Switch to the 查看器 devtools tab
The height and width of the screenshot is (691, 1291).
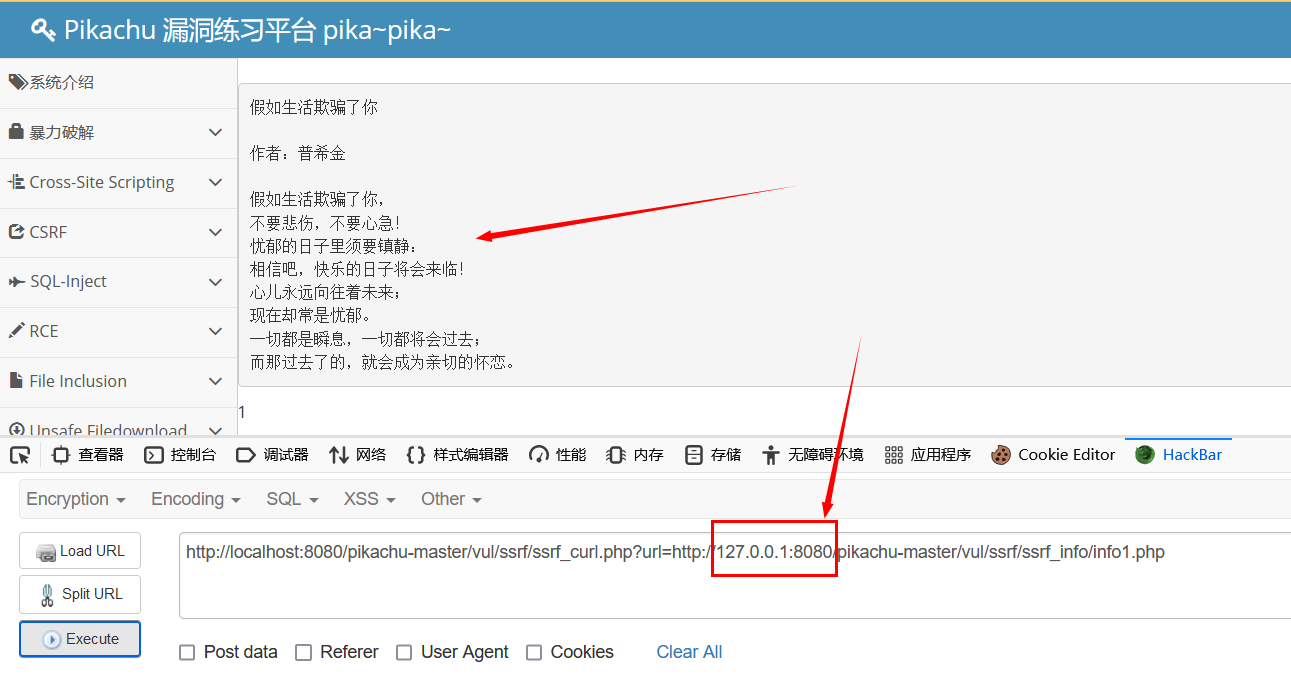point(87,455)
